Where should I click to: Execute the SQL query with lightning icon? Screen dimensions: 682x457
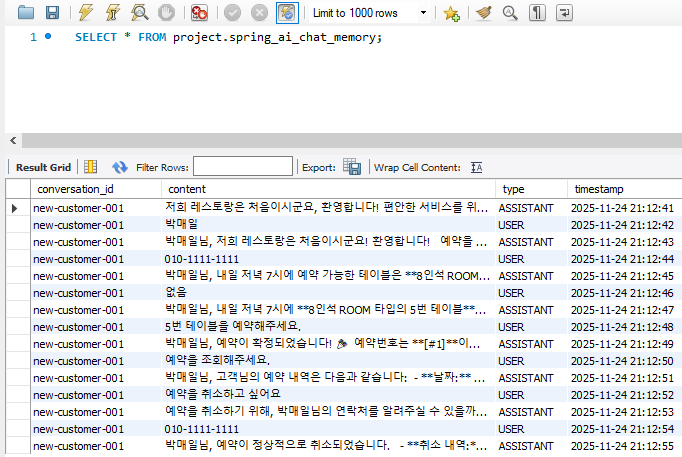click(x=86, y=13)
